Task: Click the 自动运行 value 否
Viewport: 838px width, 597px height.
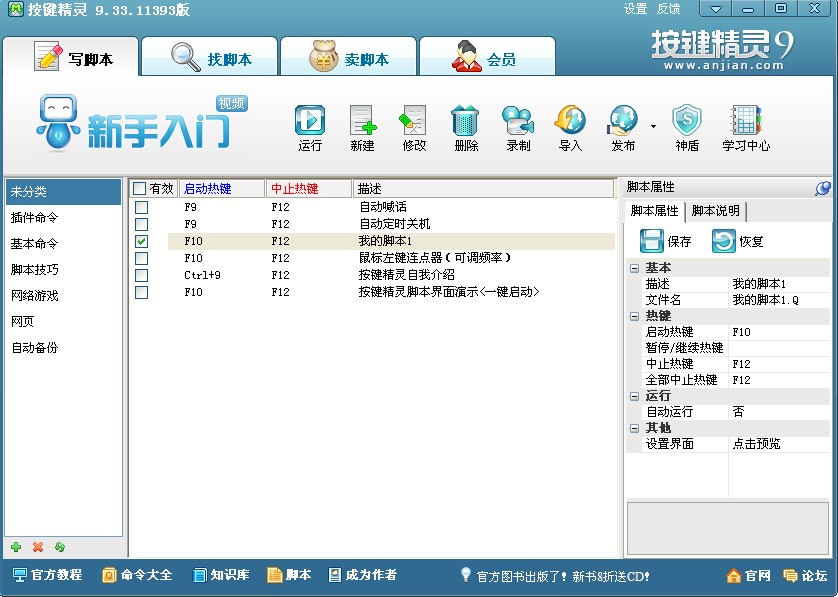Action: click(x=779, y=412)
